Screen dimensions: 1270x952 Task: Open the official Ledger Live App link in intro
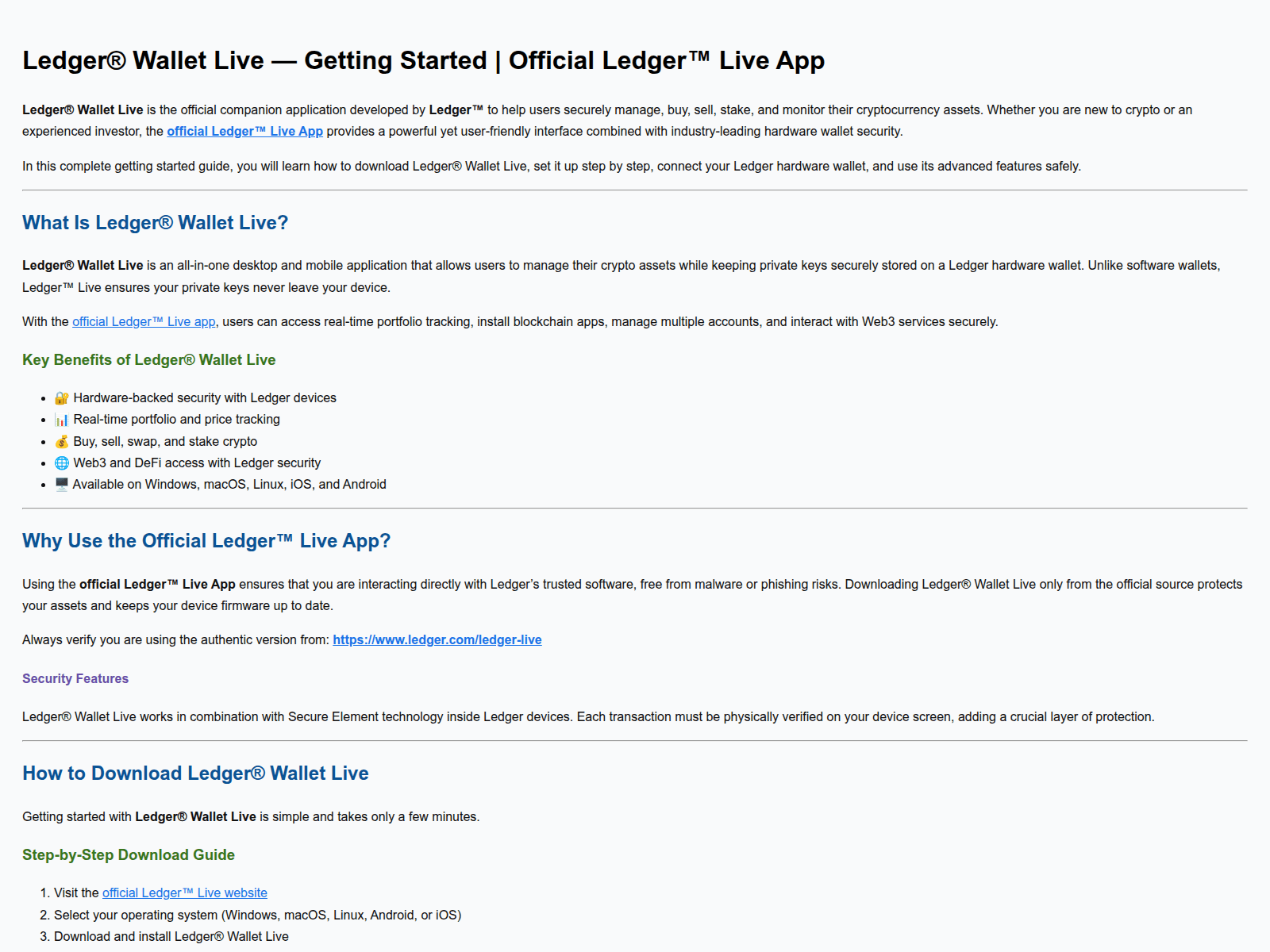tap(244, 131)
